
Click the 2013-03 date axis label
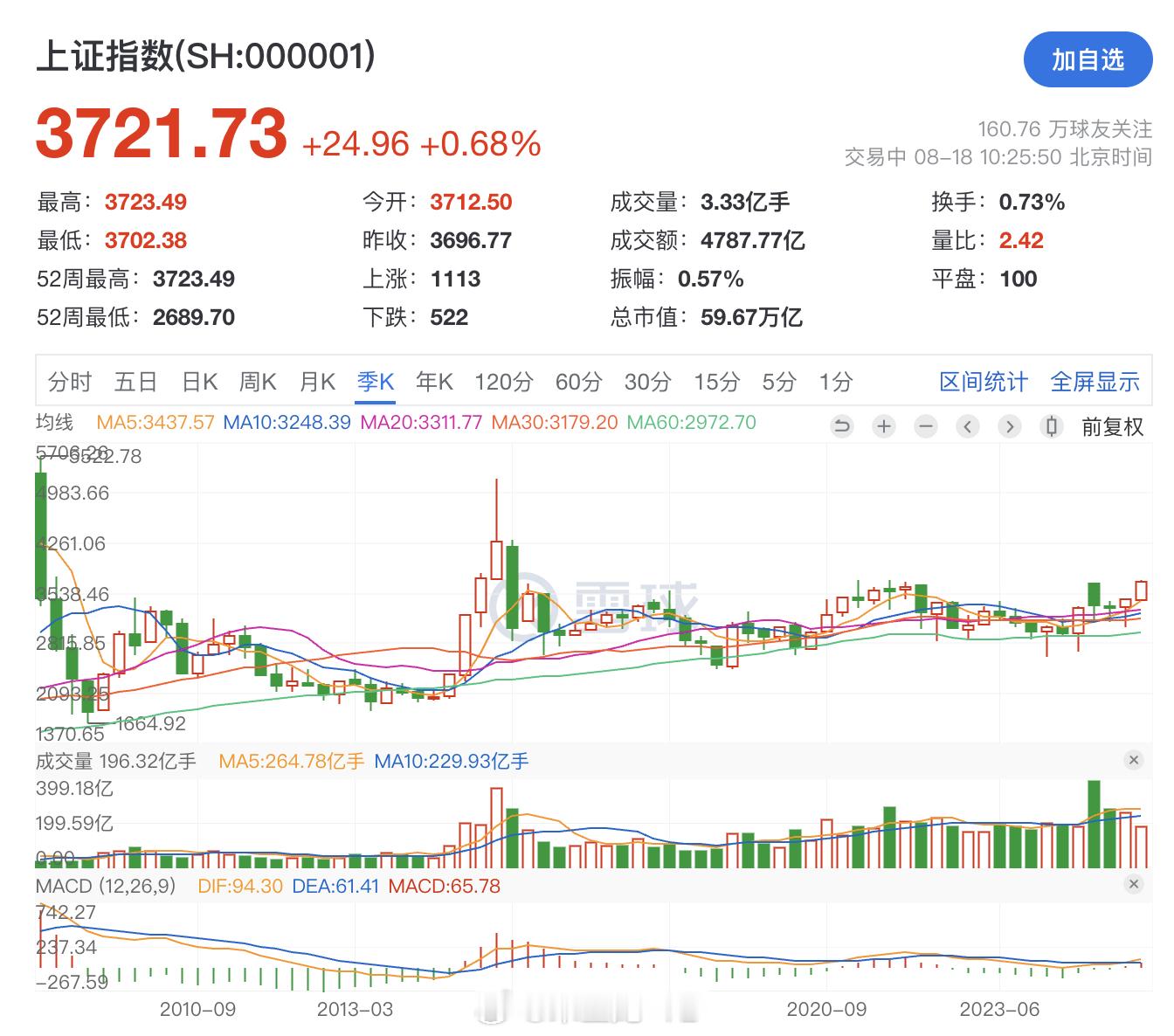coord(355,1010)
